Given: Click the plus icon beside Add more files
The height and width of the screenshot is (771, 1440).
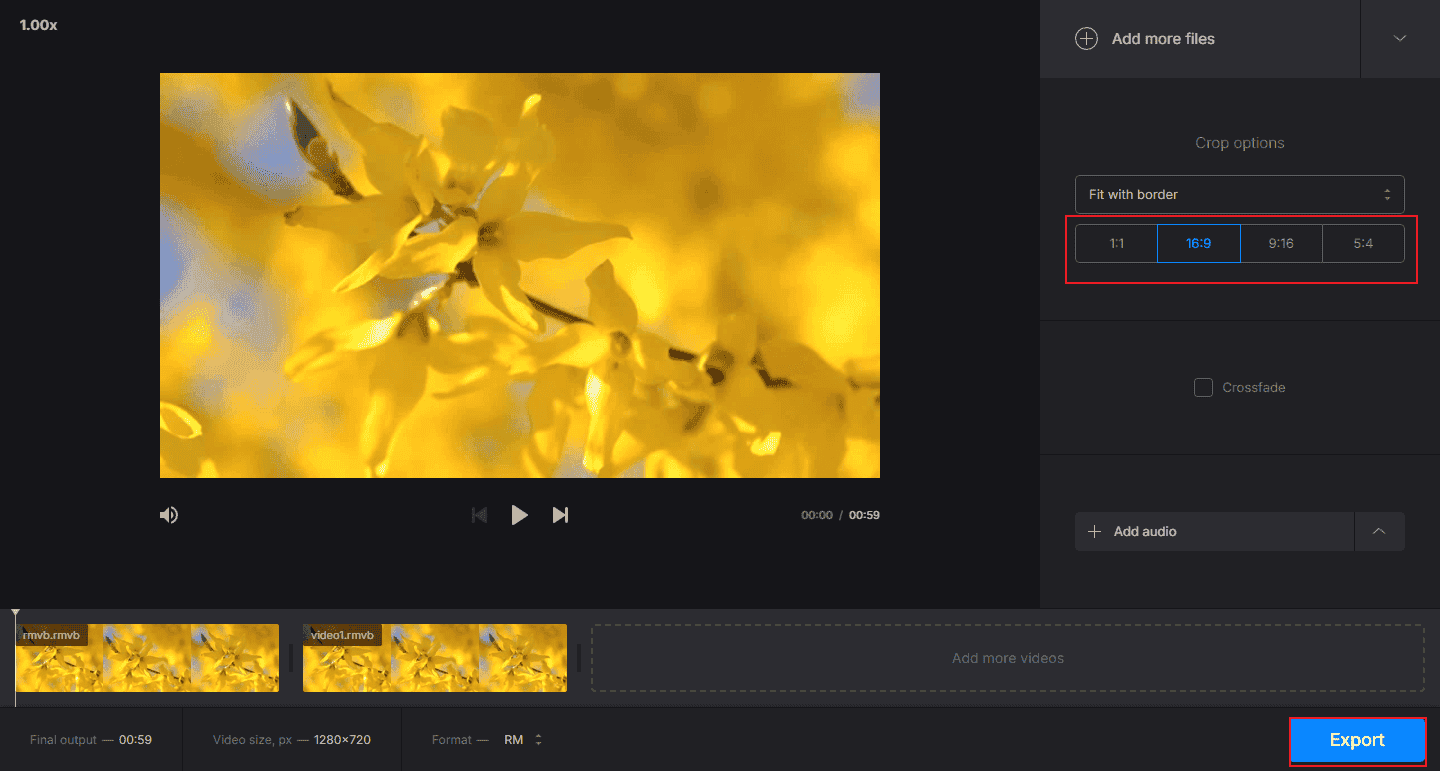Looking at the screenshot, I should coord(1086,38).
